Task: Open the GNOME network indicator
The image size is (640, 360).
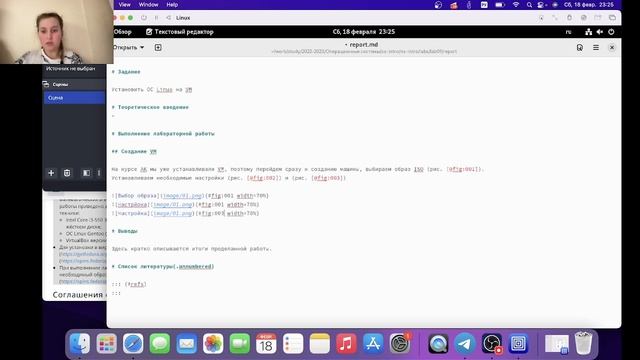Action: [588, 32]
